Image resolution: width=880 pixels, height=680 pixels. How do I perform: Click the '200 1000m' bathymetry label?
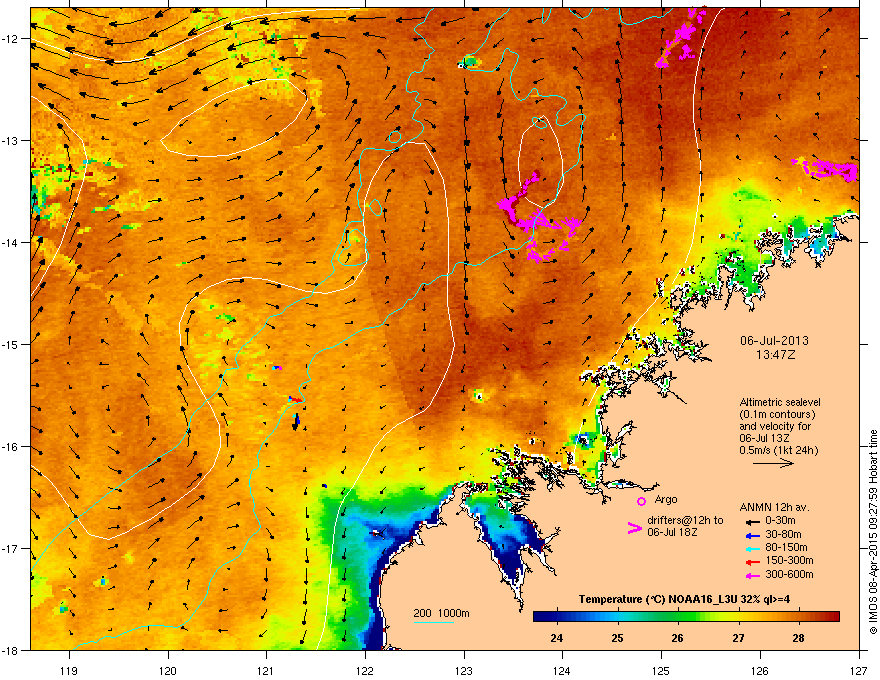441,613
